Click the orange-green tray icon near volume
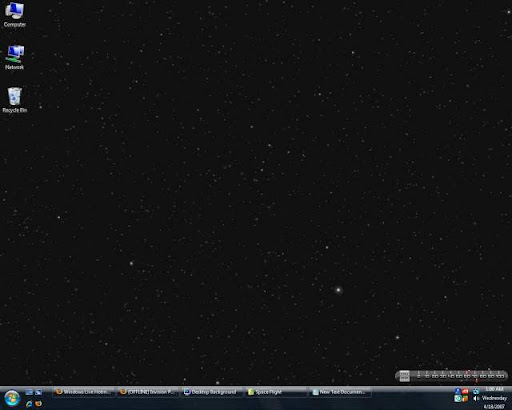Image resolution: width=512 pixels, height=410 pixels. pyautogui.click(x=465, y=398)
